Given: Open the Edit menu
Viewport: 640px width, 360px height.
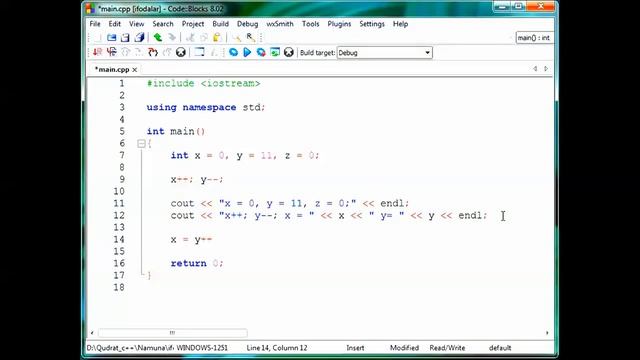Looking at the screenshot, I should [114, 24].
